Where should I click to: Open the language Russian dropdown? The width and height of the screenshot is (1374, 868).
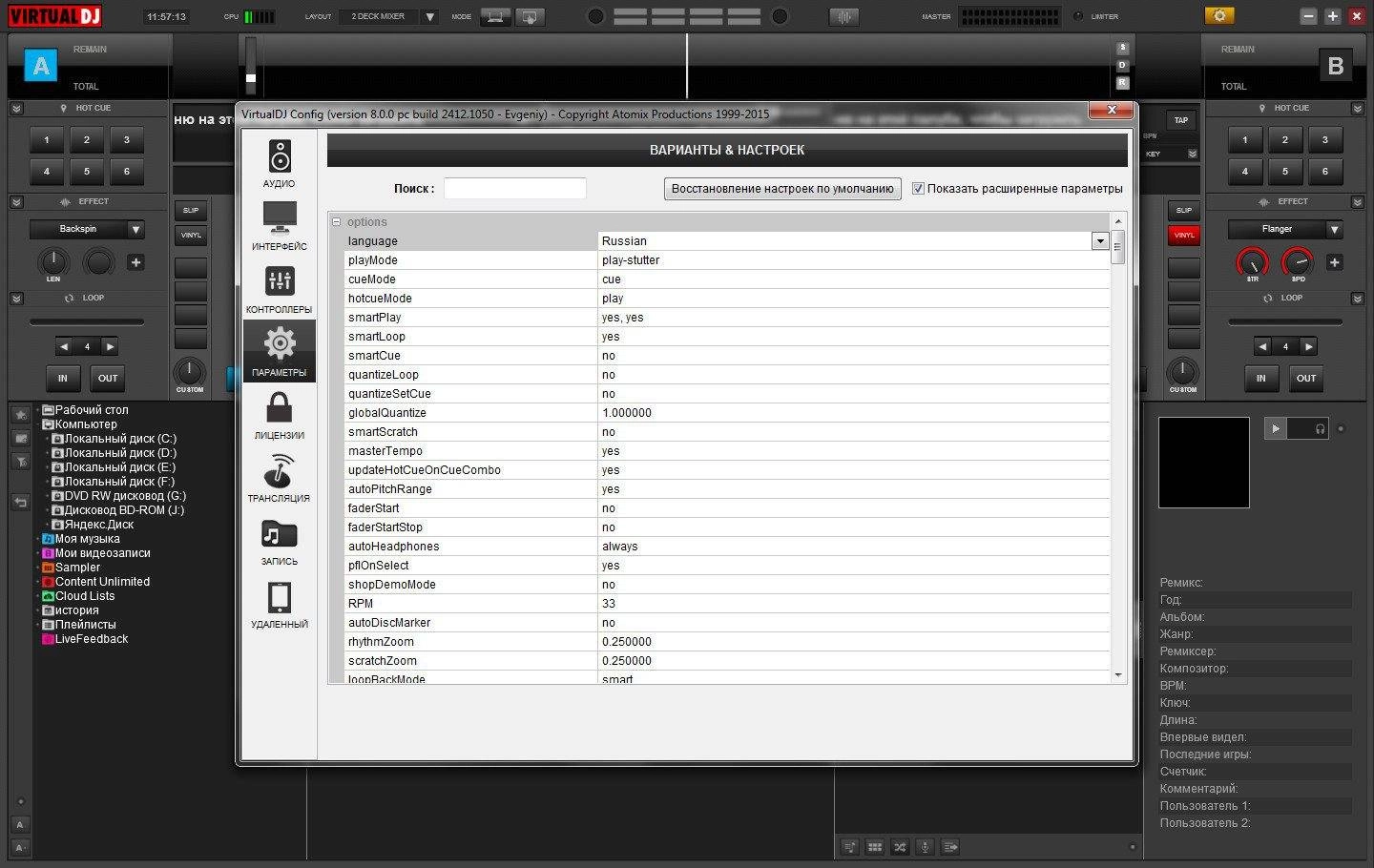coord(1100,241)
